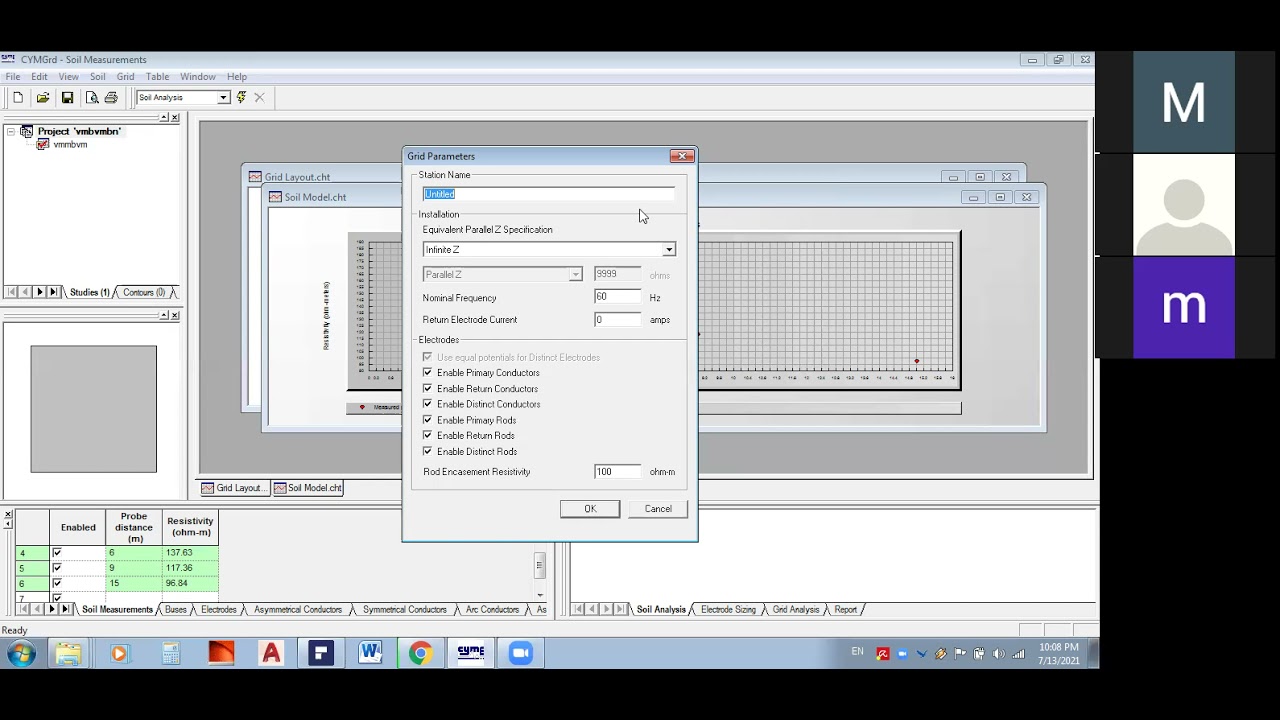1280x720 pixels.
Task: Open Soil Analysis toolbar dropdown
Action: pyautogui.click(x=223, y=97)
